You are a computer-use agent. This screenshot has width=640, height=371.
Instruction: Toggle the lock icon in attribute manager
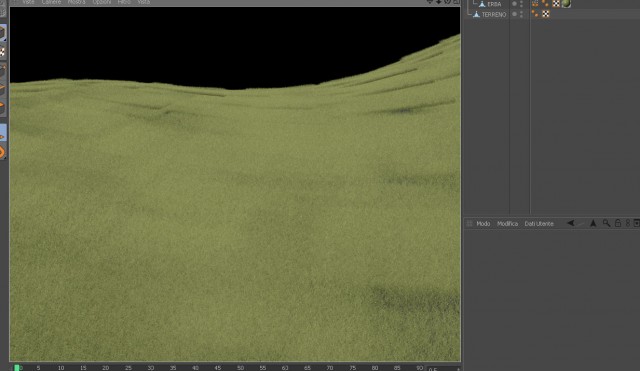pyautogui.click(x=618, y=223)
